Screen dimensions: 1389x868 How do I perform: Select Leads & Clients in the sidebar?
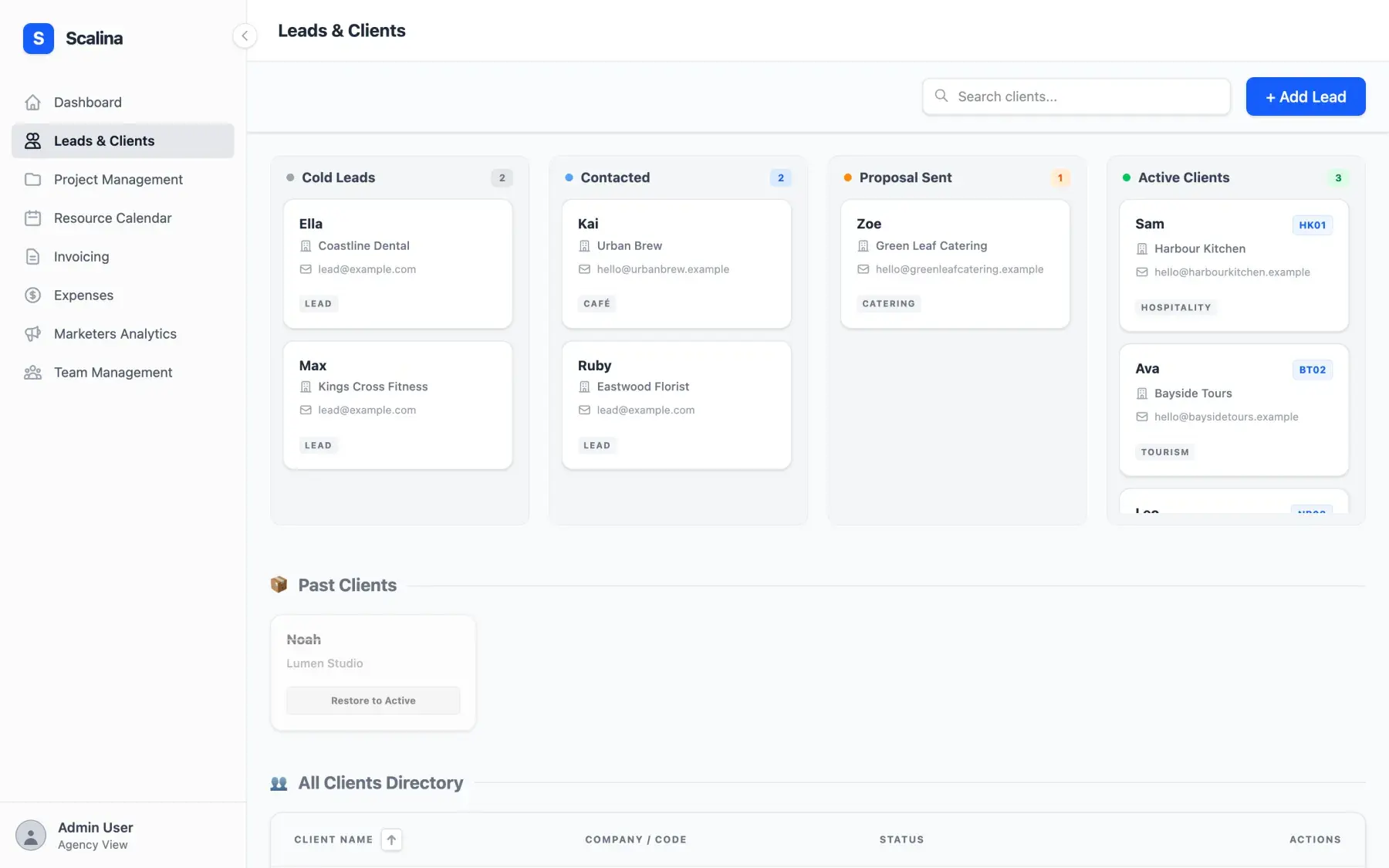click(x=123, y=140)
